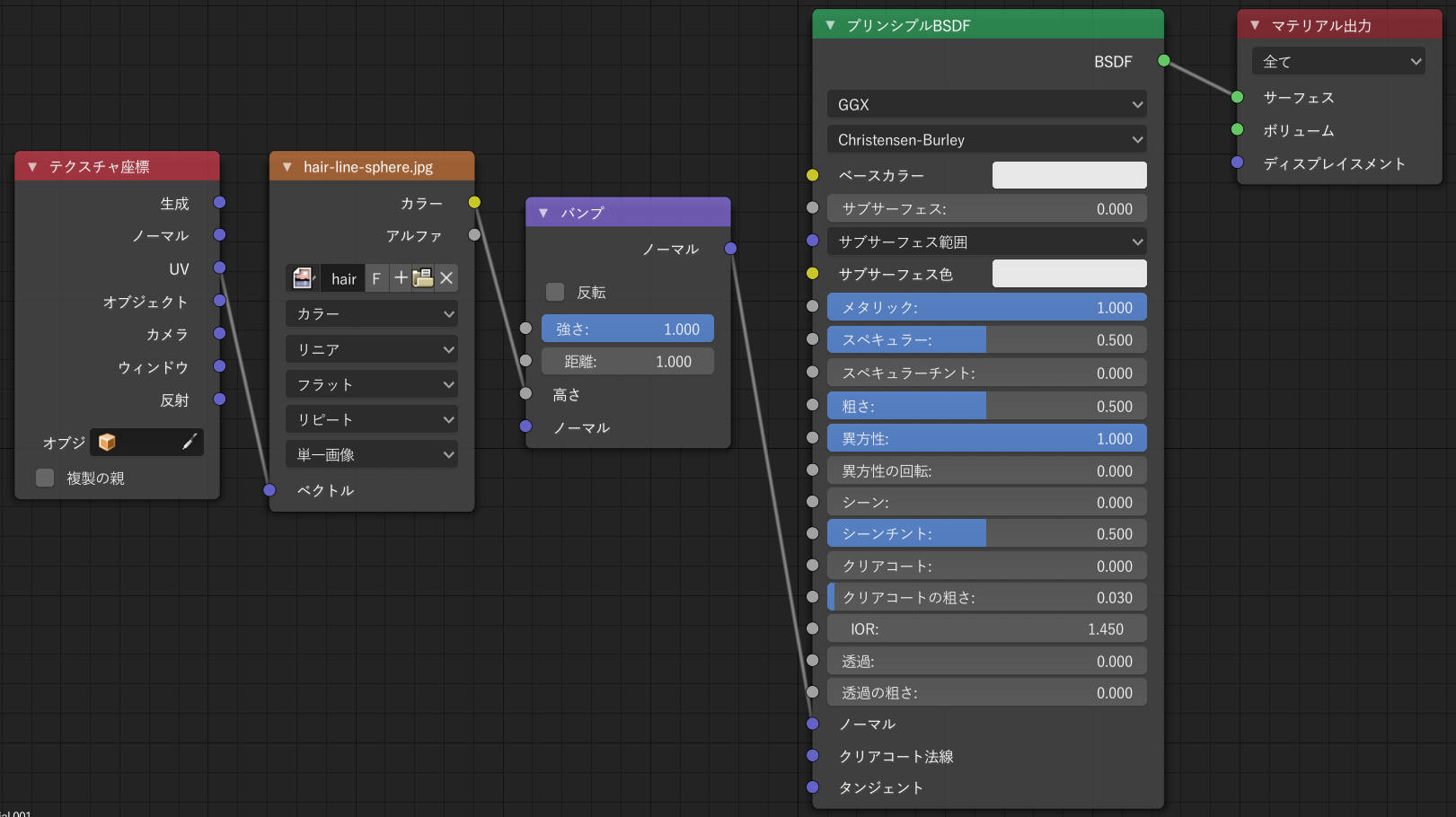
Task: Click オブジェクト output socket
Action: [219, 300]
